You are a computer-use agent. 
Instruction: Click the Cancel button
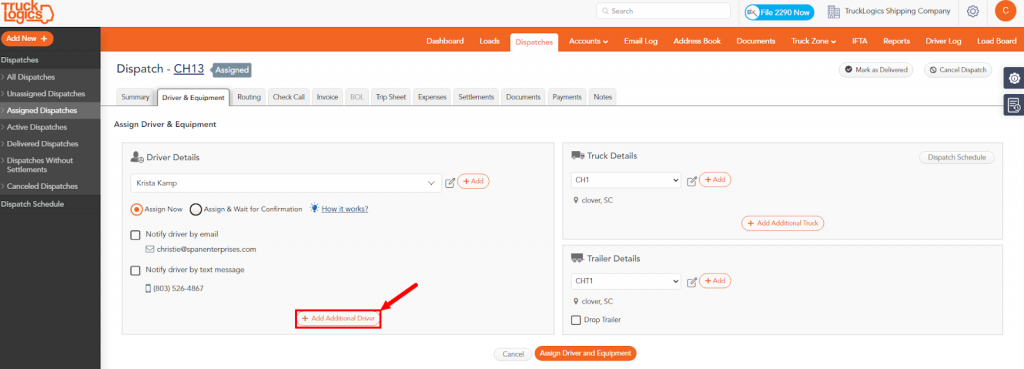click(x=513, y=354)
